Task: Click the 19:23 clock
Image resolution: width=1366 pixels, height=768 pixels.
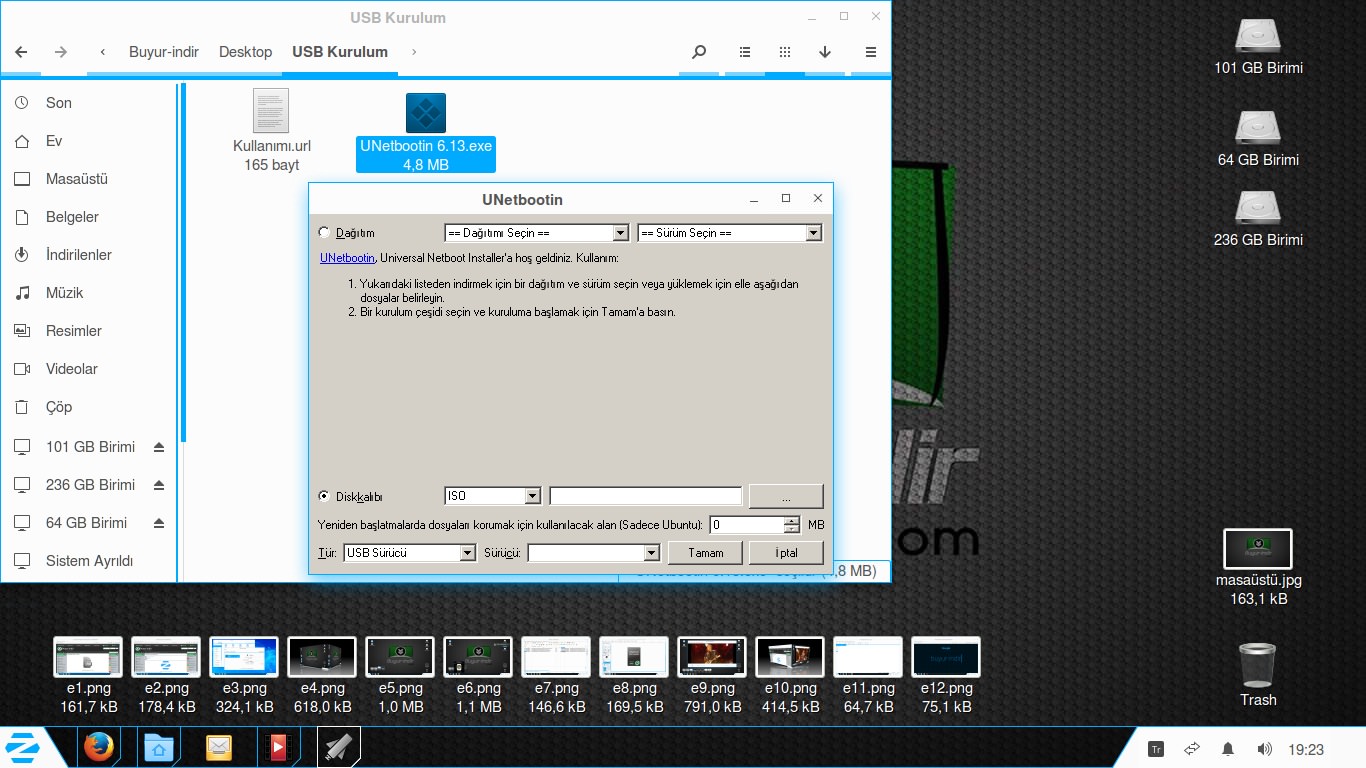Action: pos(1306,749)
